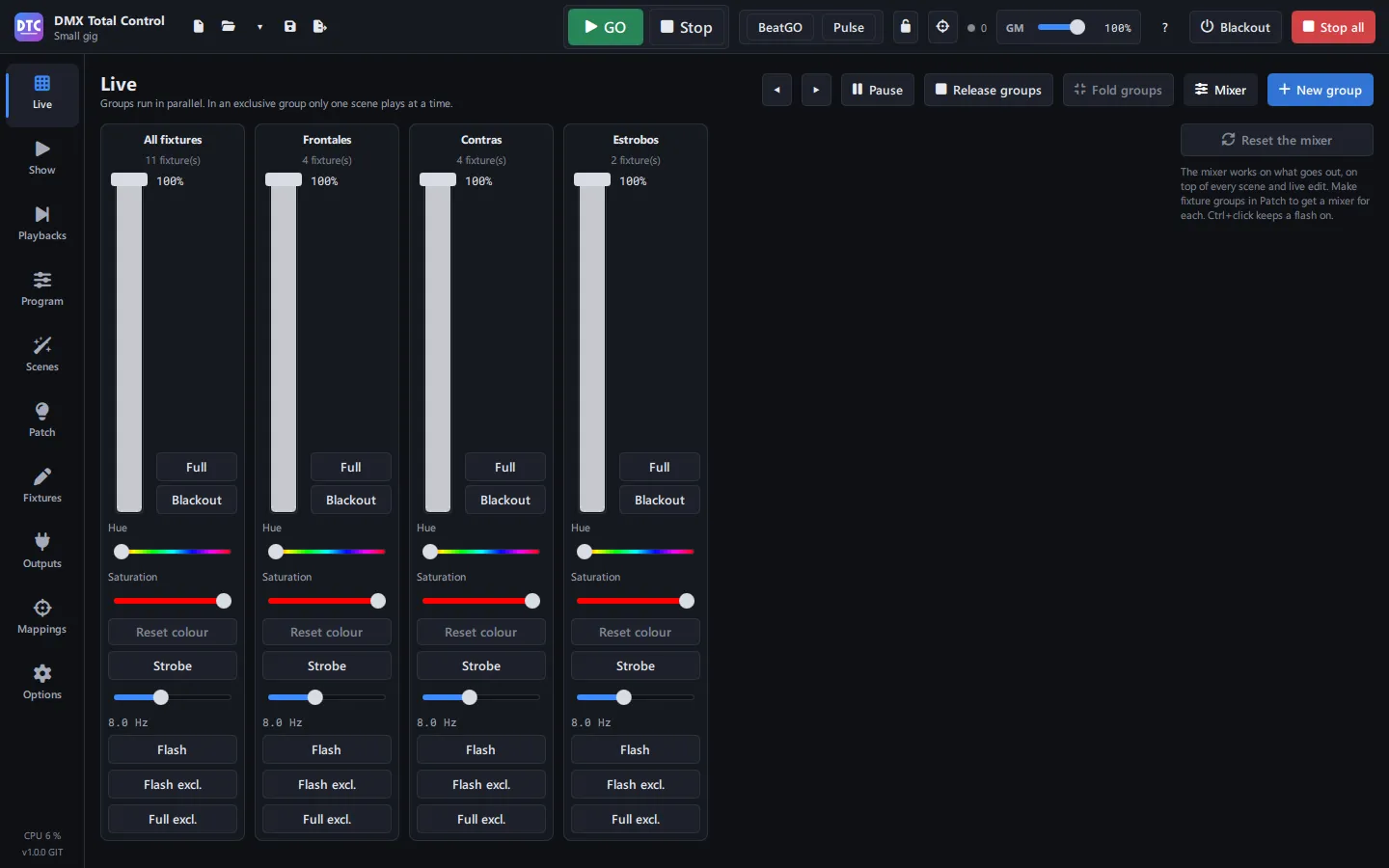This screenshot has width=1389, height=868.
Task: Open the Options section
Action: [x=42, y=684]
